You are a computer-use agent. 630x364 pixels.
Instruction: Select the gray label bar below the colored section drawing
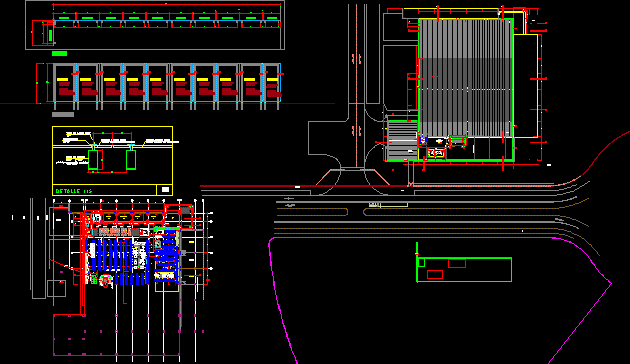tap(63, 115)
